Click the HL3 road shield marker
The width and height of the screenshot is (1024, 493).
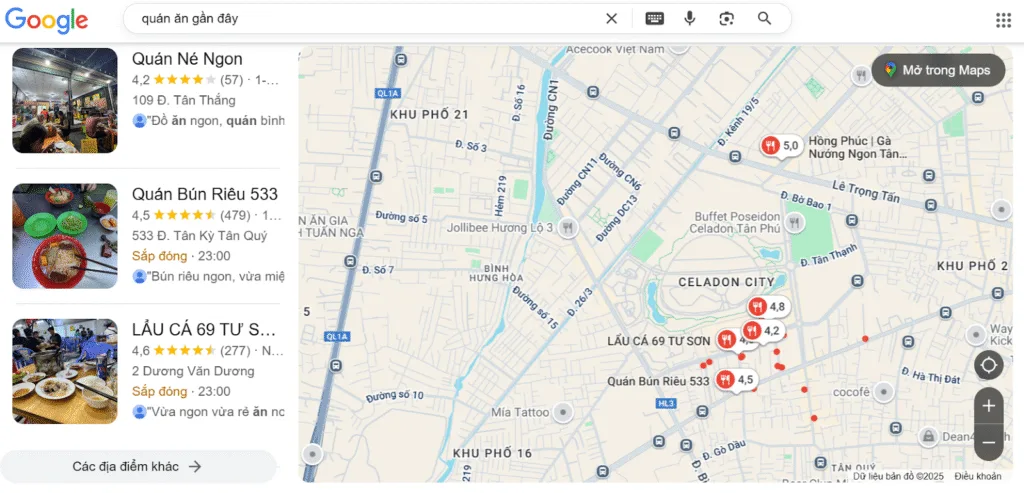[x=666, y=404]
